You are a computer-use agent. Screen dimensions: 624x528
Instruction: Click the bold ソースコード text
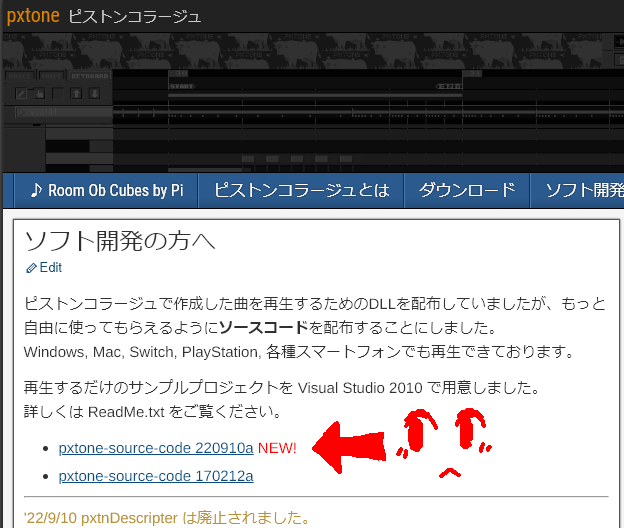coord(264,328)
